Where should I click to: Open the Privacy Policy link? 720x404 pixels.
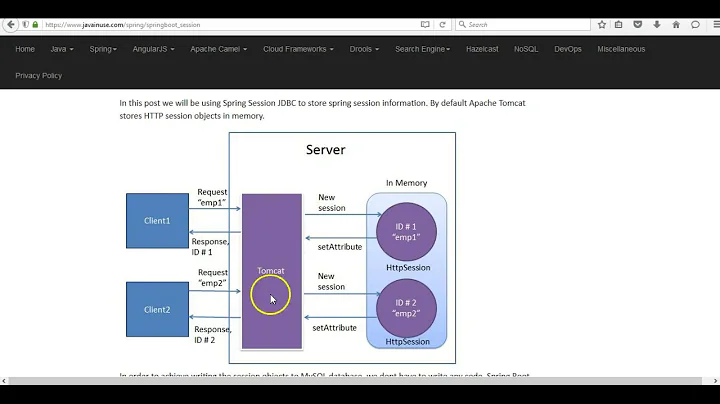(x=39, y=76)
